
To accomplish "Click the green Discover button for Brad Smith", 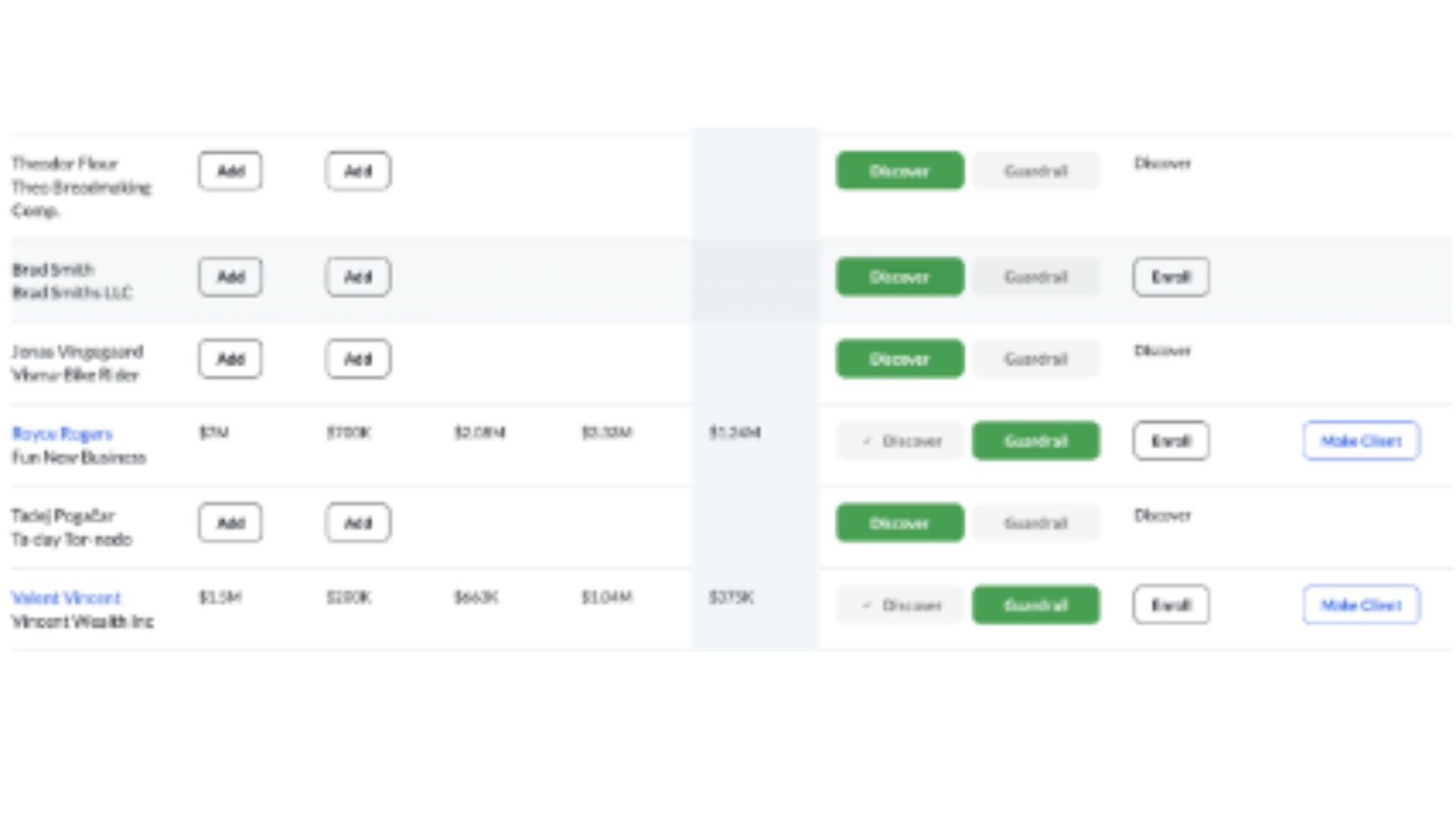I will [899, 277].
